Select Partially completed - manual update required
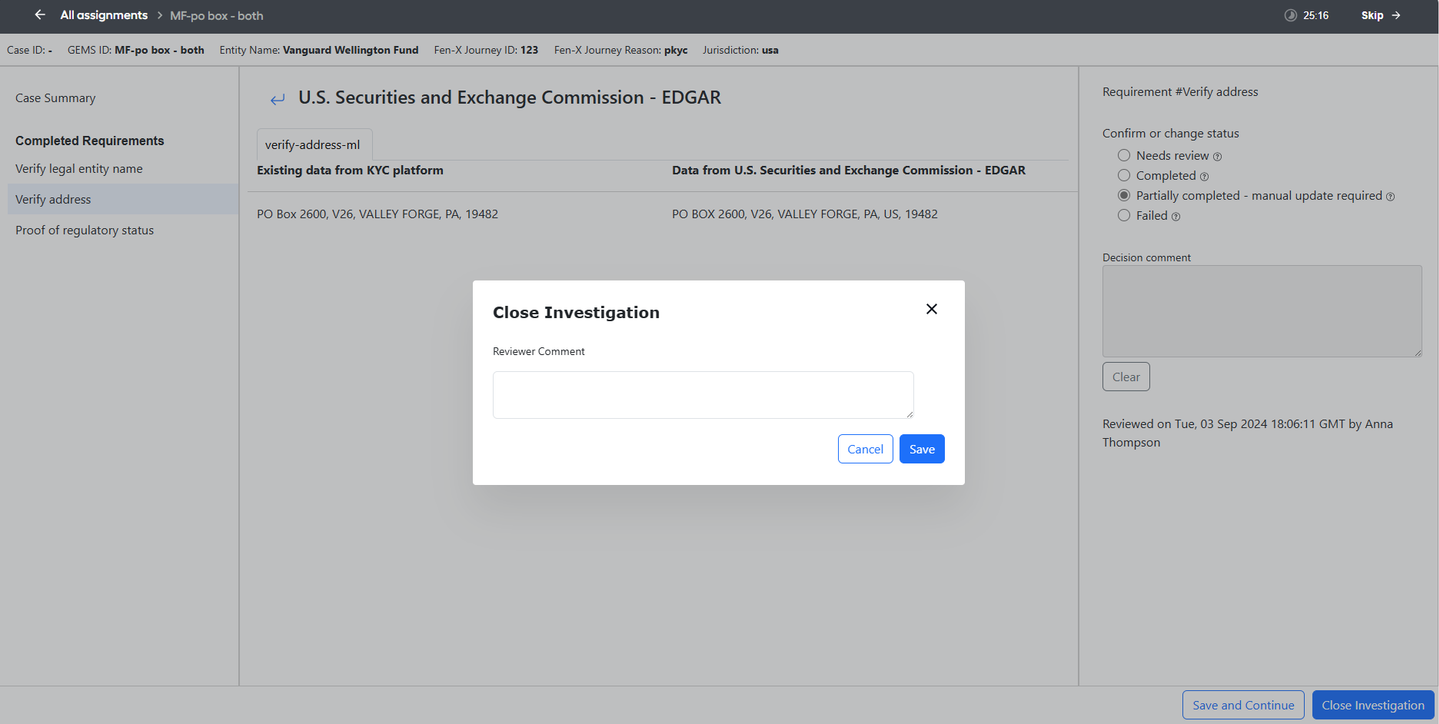 1124,195
